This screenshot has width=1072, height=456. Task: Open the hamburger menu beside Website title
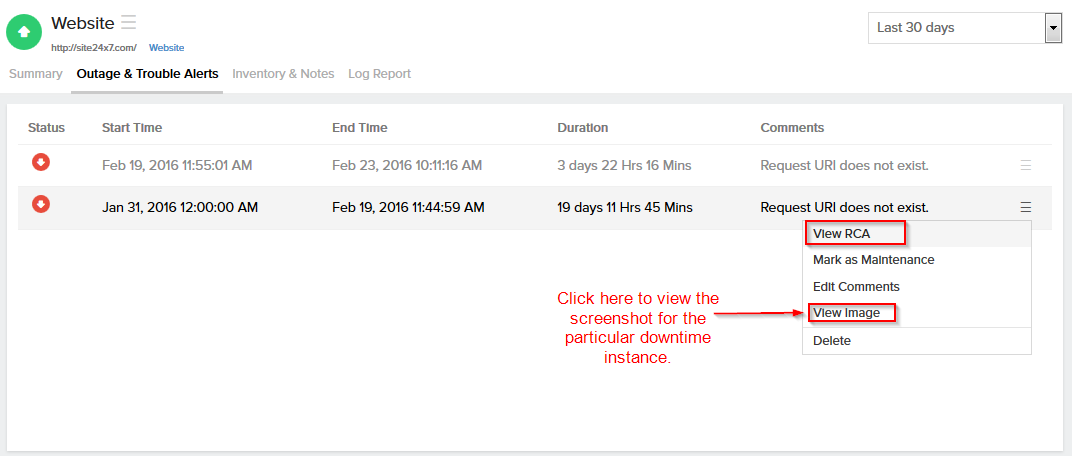[x=129, y=22]
